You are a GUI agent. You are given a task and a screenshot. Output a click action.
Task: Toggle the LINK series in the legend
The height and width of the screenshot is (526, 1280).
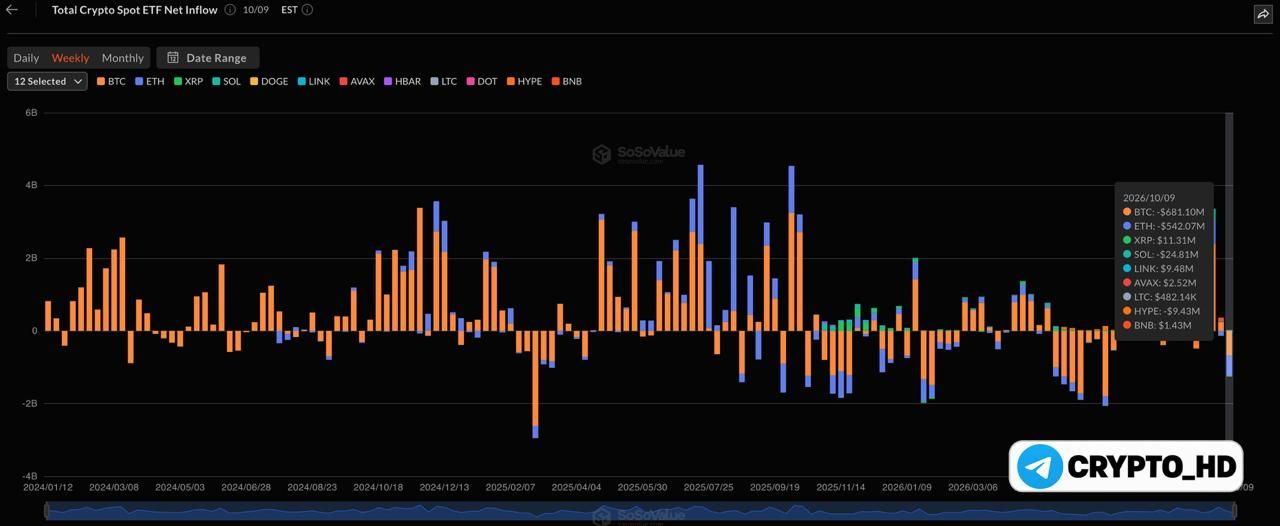[314, 81]
